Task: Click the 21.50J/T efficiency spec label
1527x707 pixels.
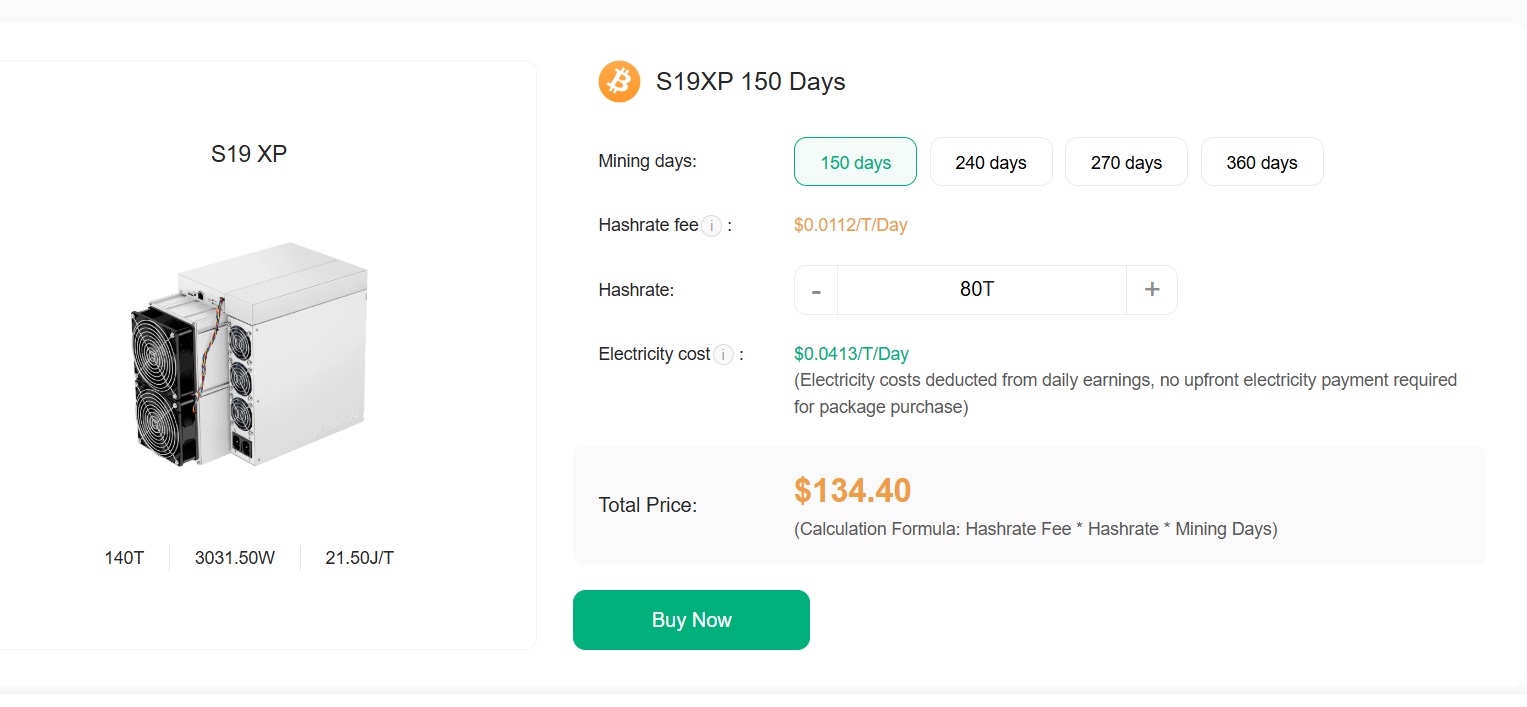Action: tap(359, 558)
